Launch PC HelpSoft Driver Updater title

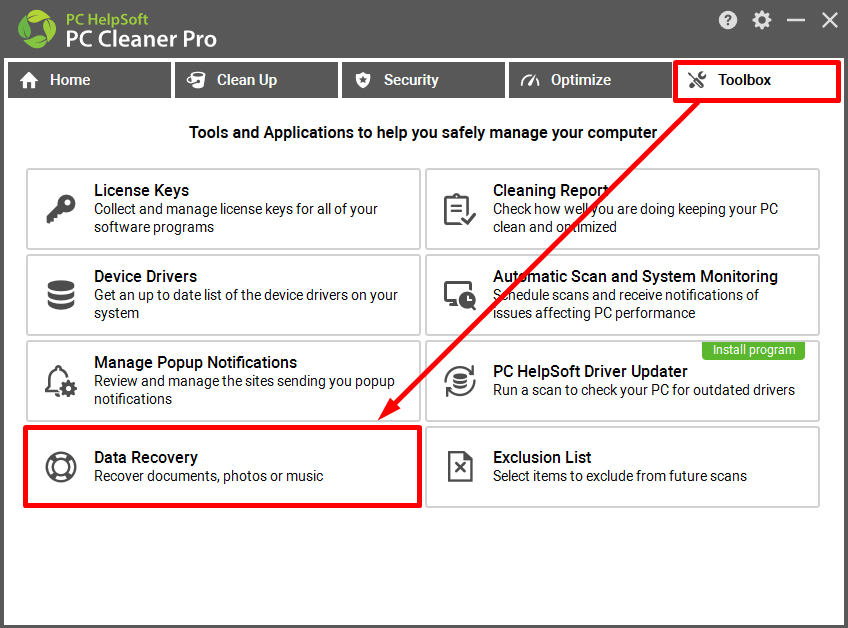[x=590, y=372]
